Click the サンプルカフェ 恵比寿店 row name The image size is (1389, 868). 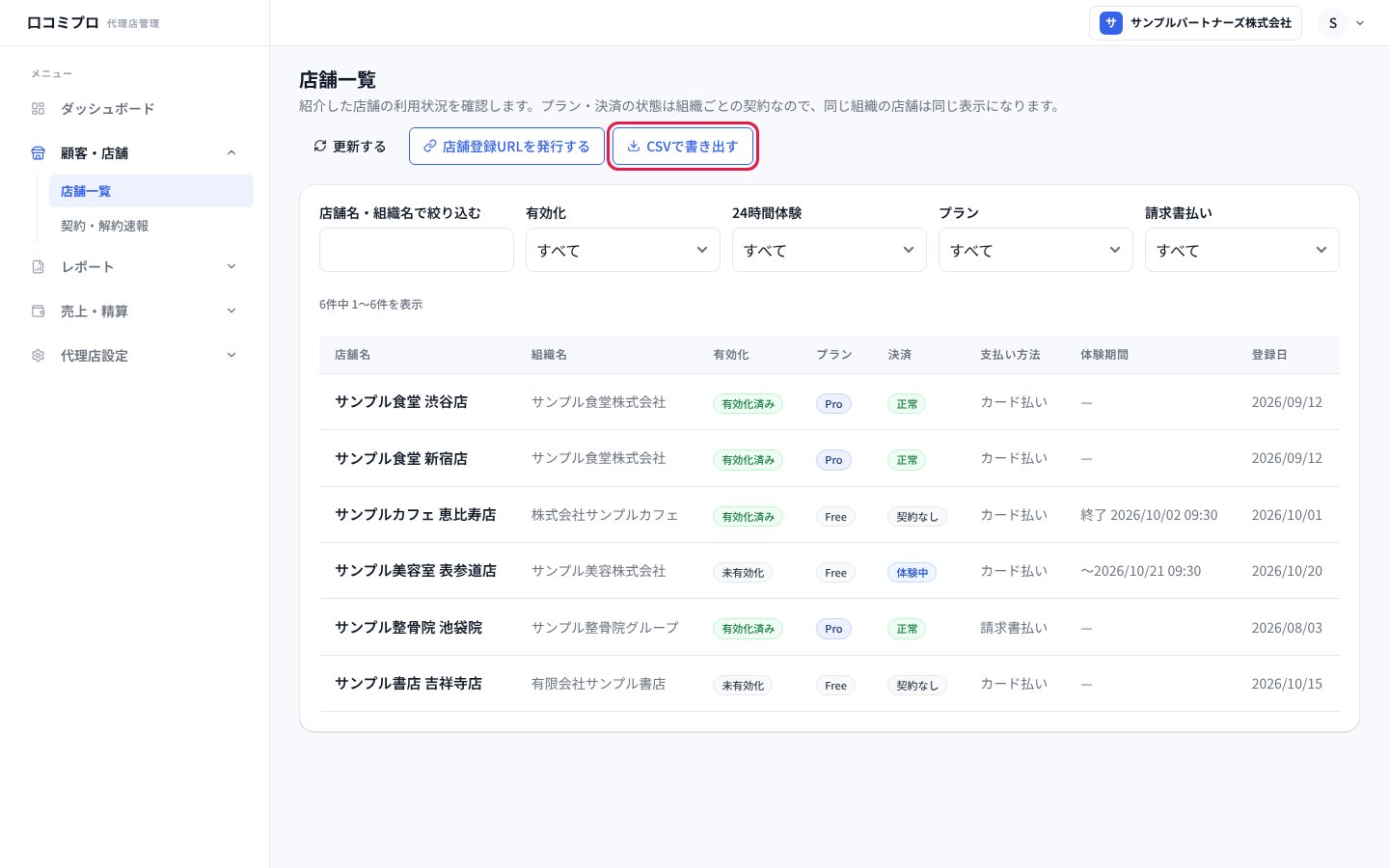pyautogui.click(x=416, y=515)
